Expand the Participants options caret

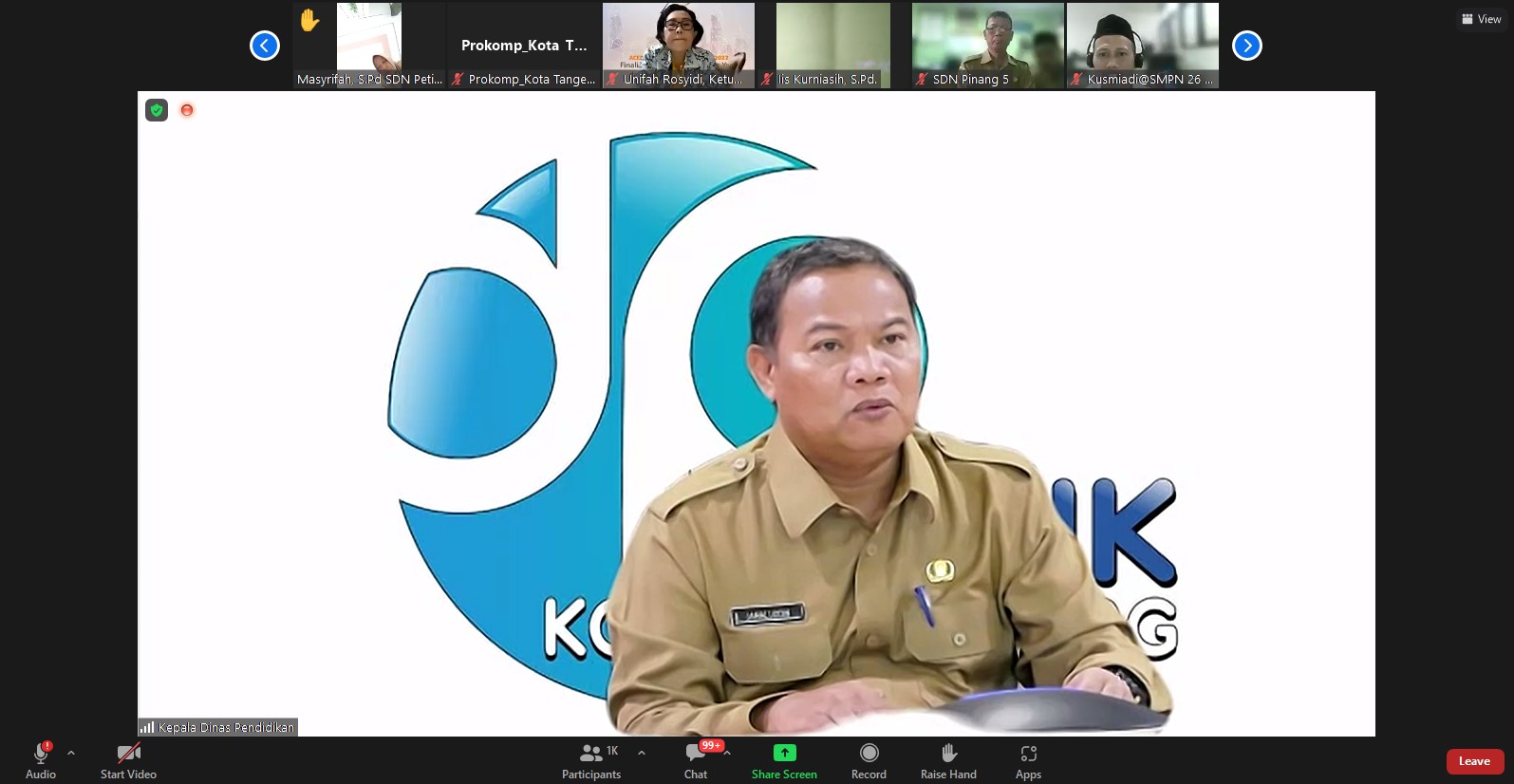pyautogui.click(x=642, y=753)
